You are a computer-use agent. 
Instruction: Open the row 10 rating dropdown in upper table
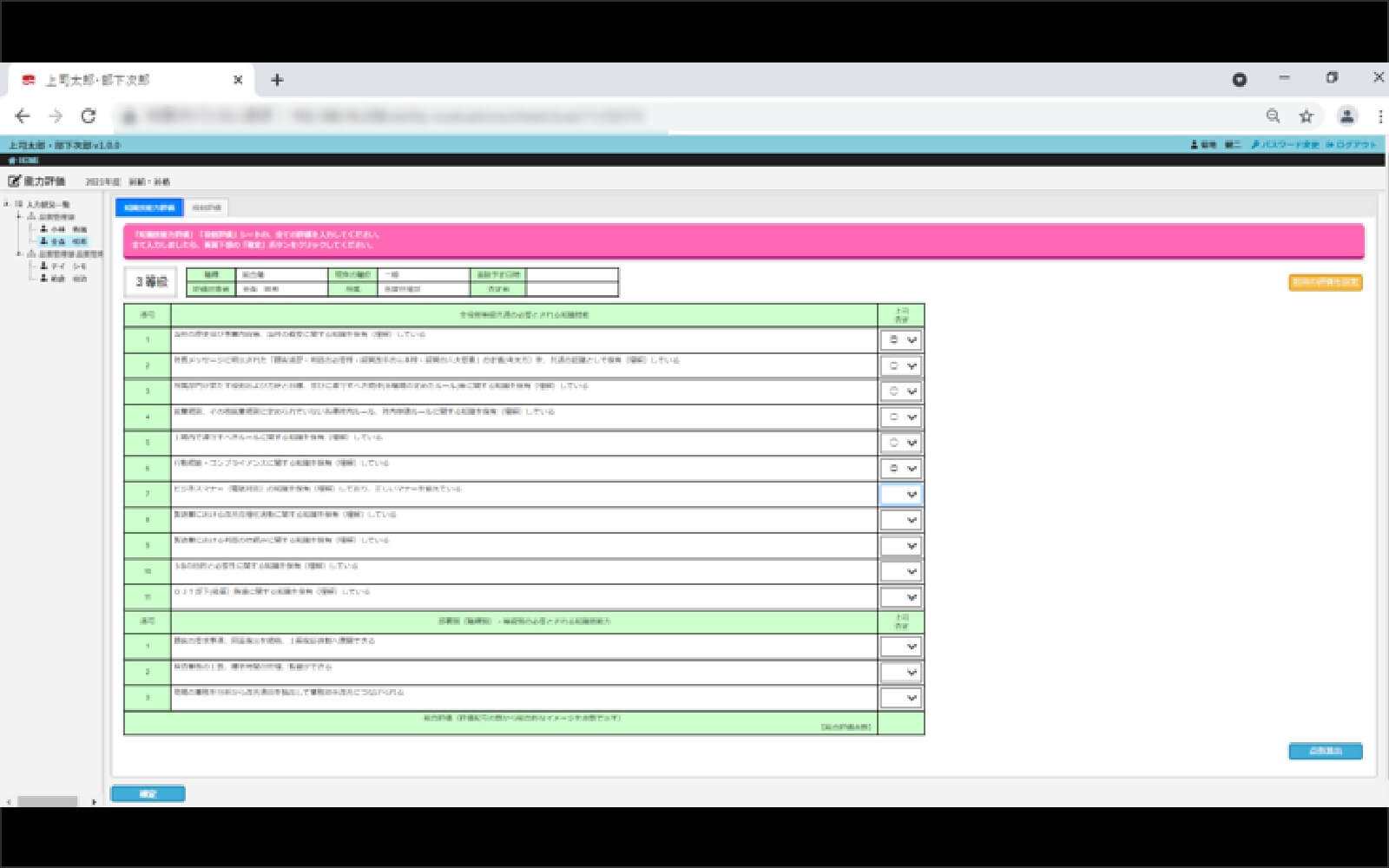pyautogui.click(x=901, y=571)
